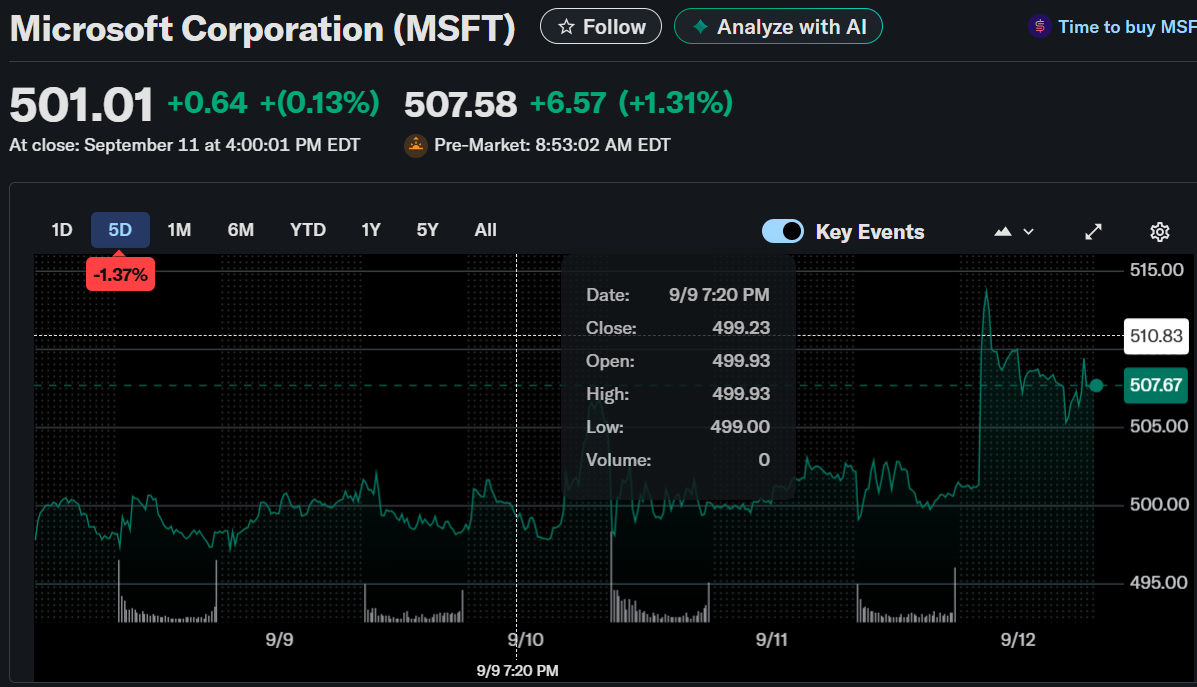
Task: Click the 515.00 axis label
Action: point(1157,270)
